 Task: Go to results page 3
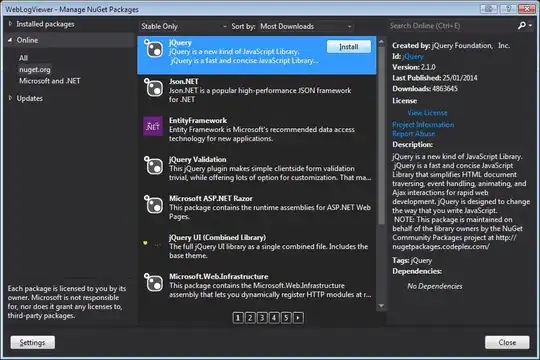262,318
